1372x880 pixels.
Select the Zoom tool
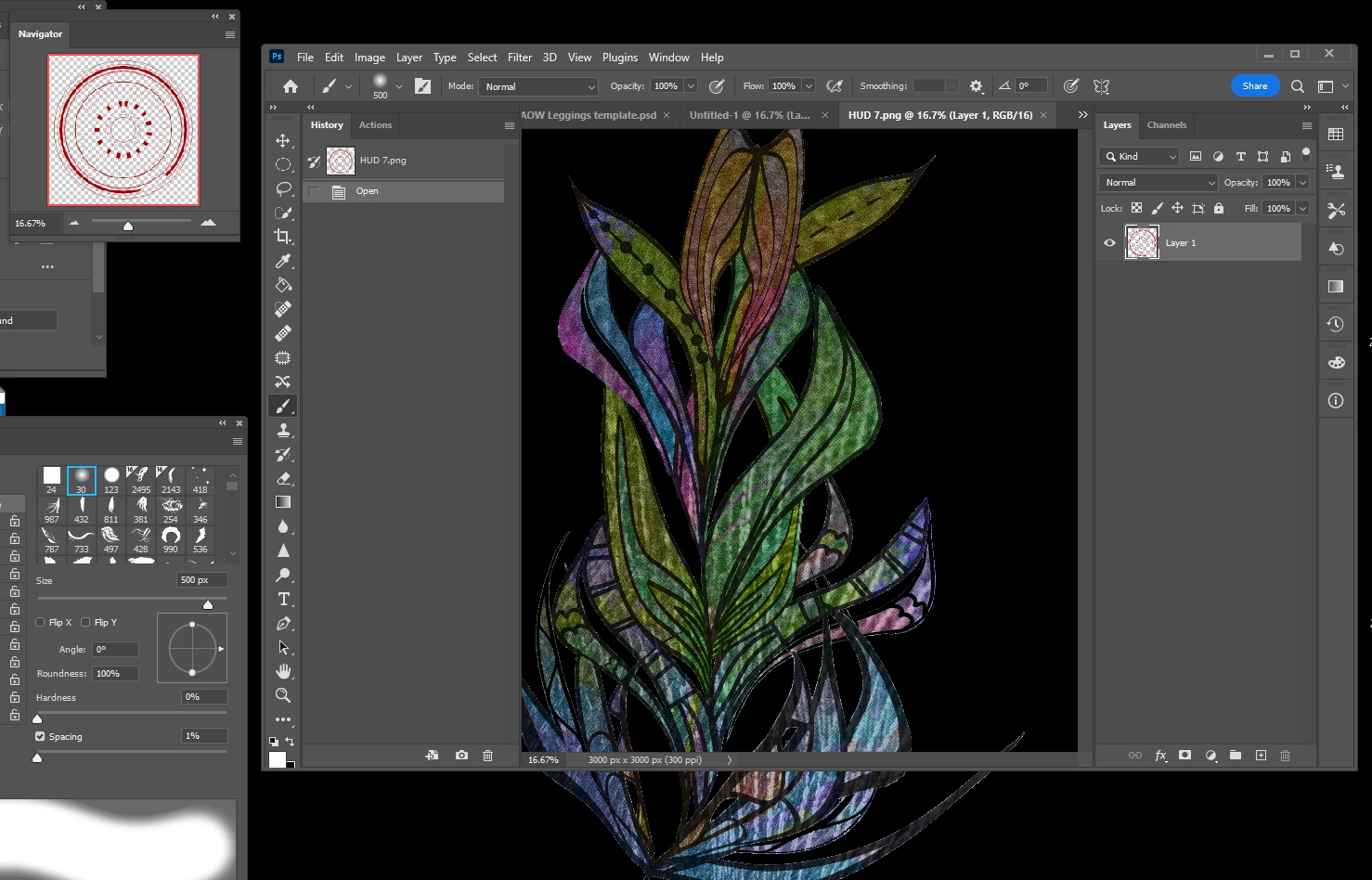pyautogui.click(x=283, y=695)
